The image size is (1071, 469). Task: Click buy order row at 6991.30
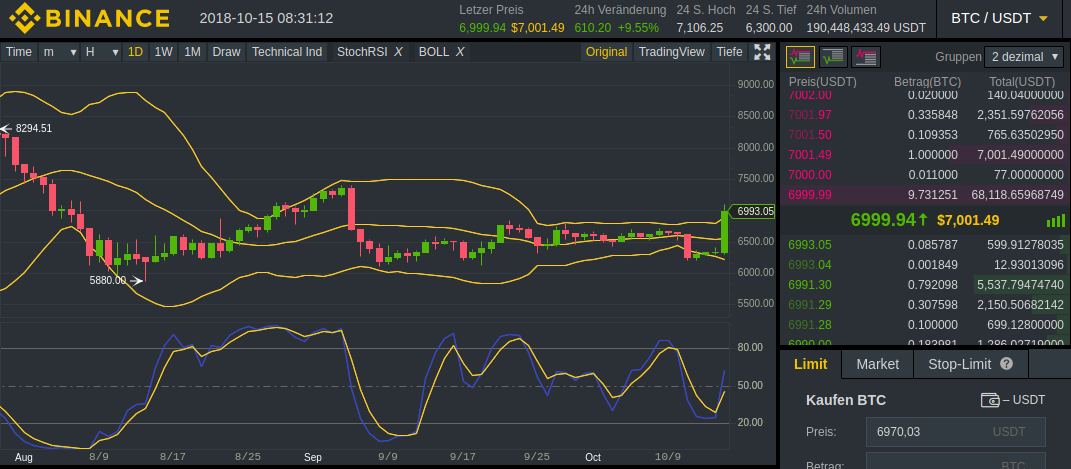click(x=926, y=285)
